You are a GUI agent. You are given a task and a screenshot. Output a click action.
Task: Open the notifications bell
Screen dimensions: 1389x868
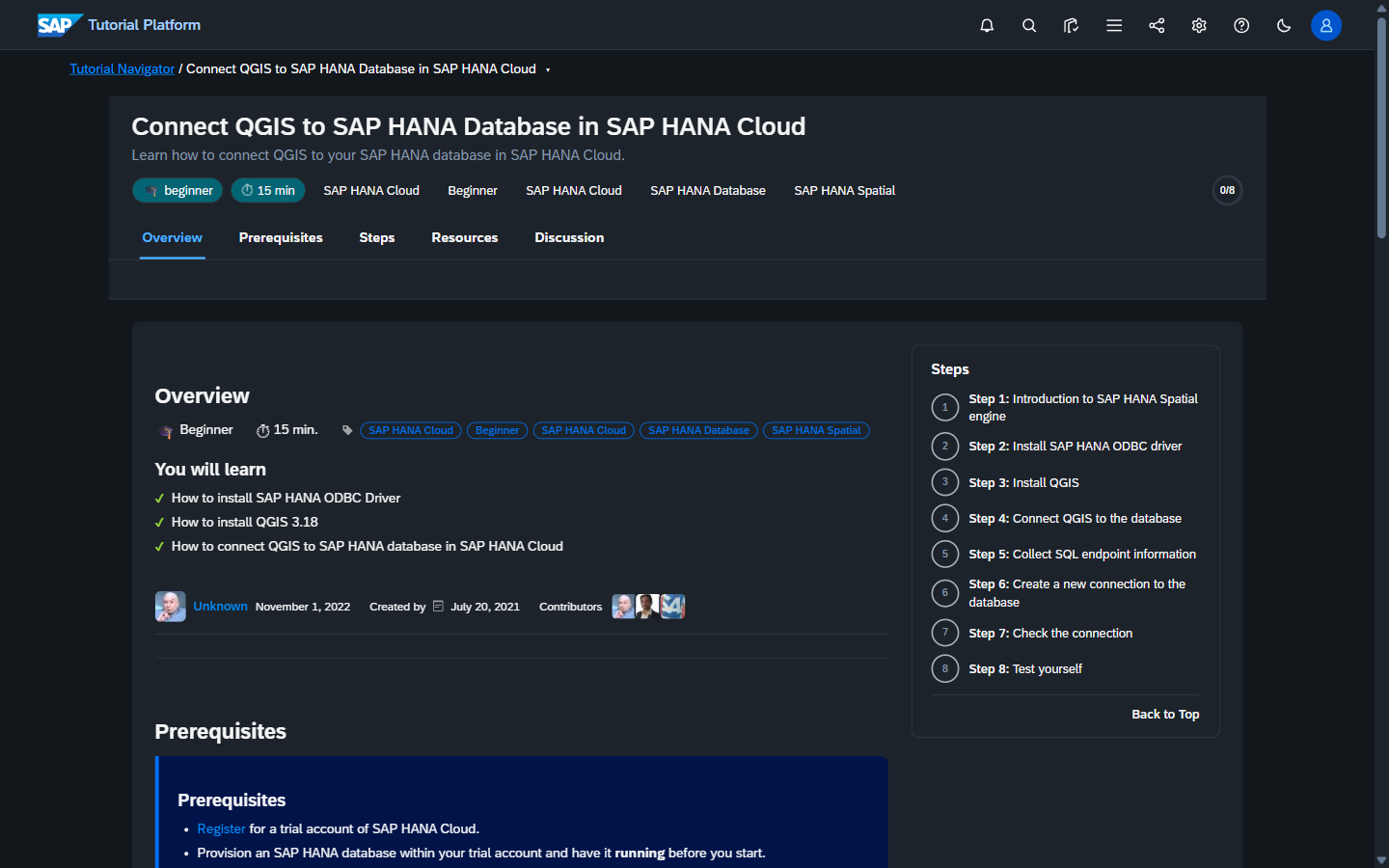[x=987, y=26]
